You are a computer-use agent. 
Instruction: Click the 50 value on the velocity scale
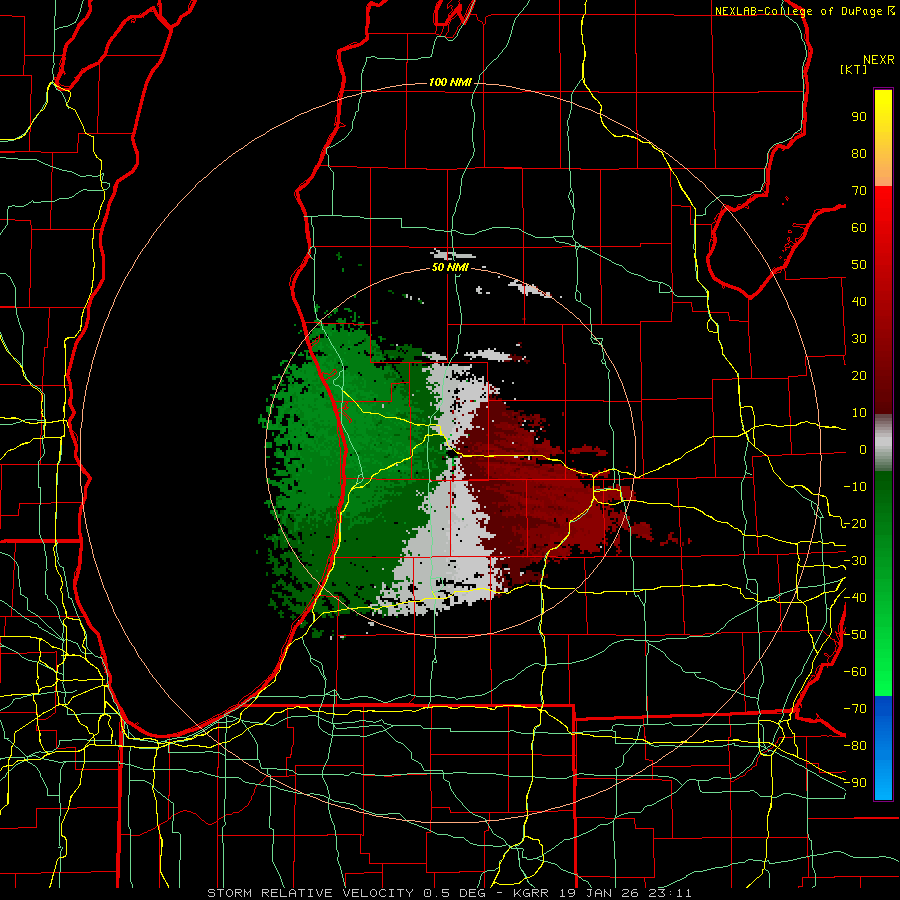pos(859,265)
